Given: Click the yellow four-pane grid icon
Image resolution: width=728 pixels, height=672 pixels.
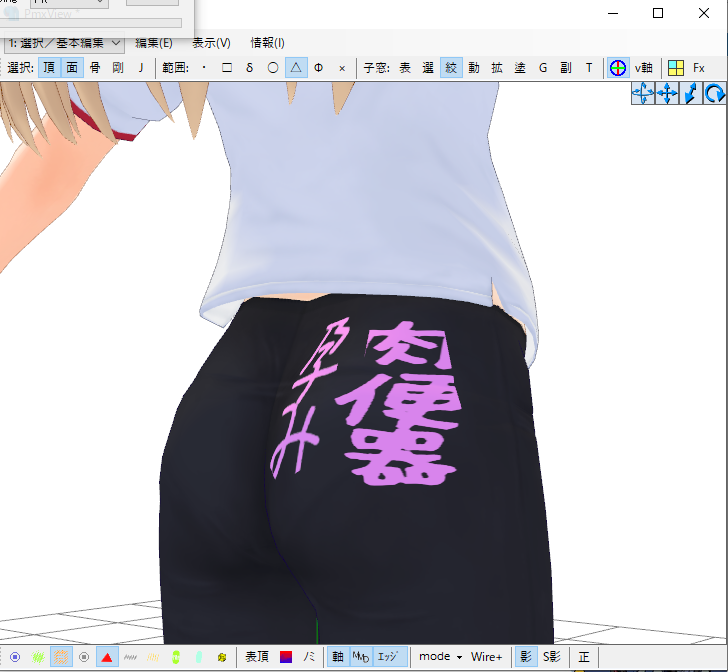Looking at the screenshot, I should click(676, 68).
